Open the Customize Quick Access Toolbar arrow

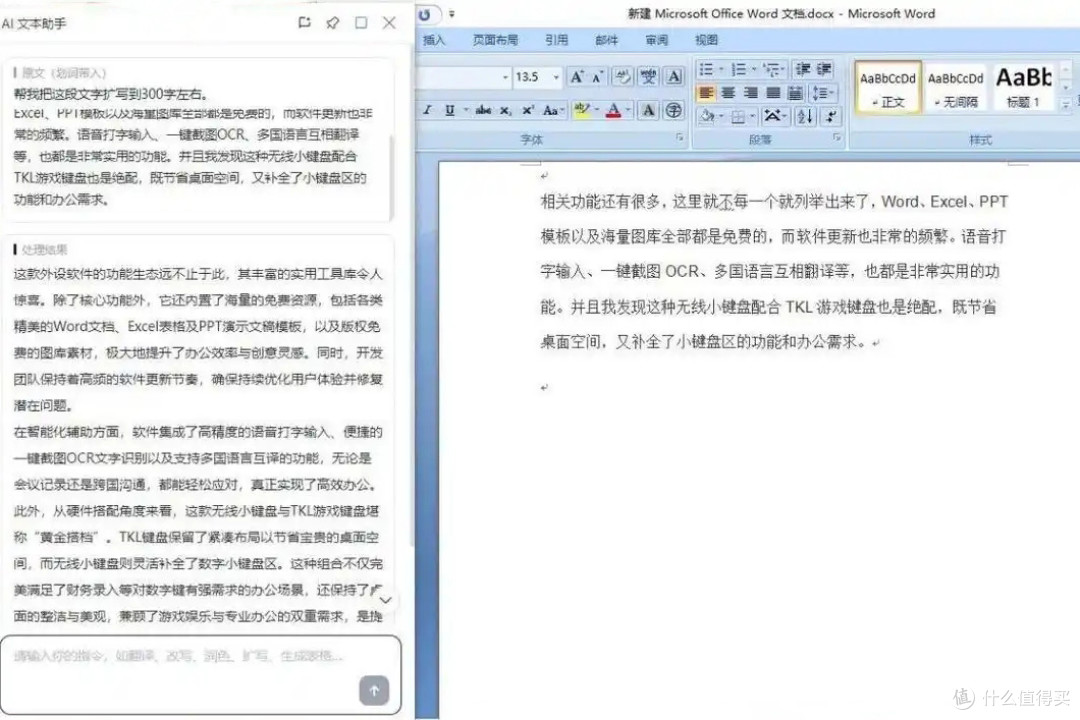452,14
